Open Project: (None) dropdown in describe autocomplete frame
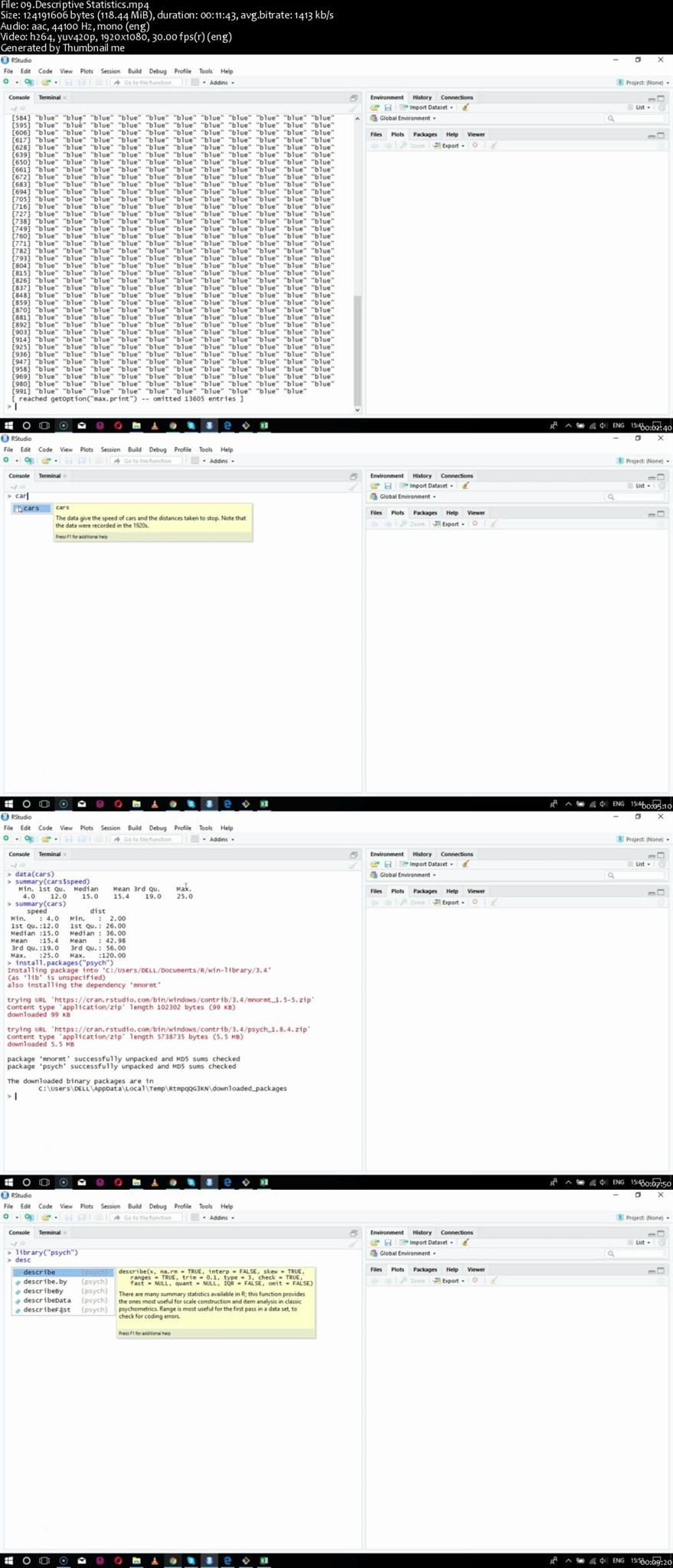 642,1217
